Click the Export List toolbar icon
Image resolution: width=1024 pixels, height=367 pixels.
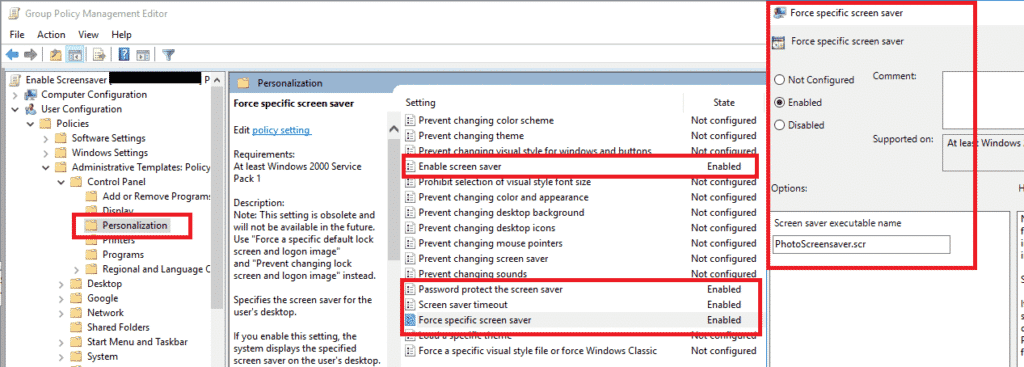[99, 55]
